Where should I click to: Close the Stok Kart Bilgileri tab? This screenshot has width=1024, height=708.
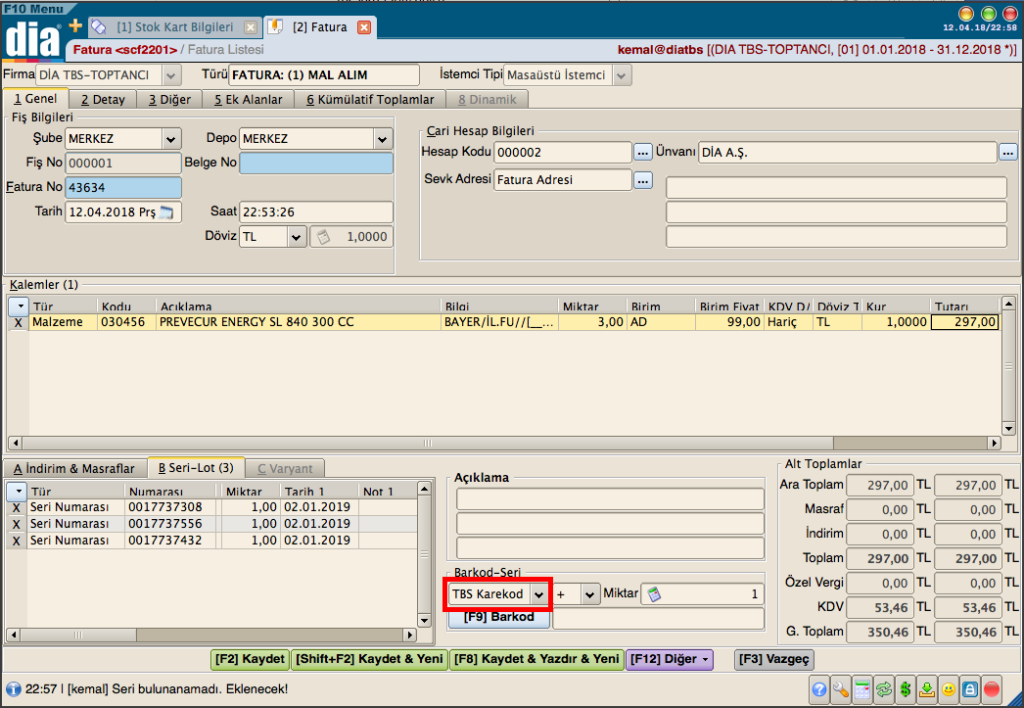[x=250, y=27]
